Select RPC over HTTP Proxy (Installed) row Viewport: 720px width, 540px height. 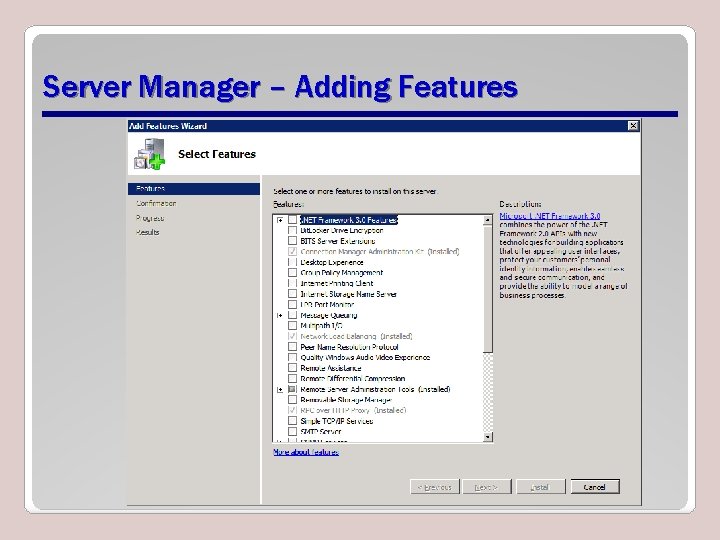tap(353, 410)
